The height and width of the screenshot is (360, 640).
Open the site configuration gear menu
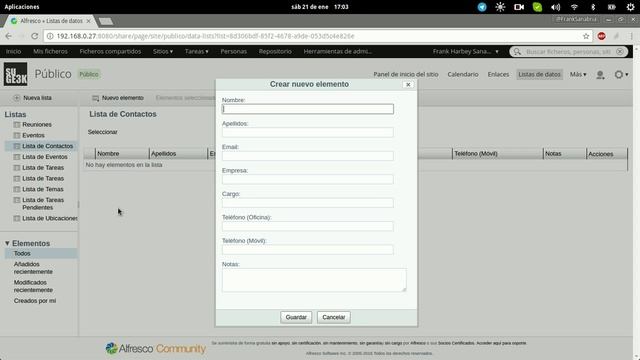pyautogui.click(x=621, y=74)
